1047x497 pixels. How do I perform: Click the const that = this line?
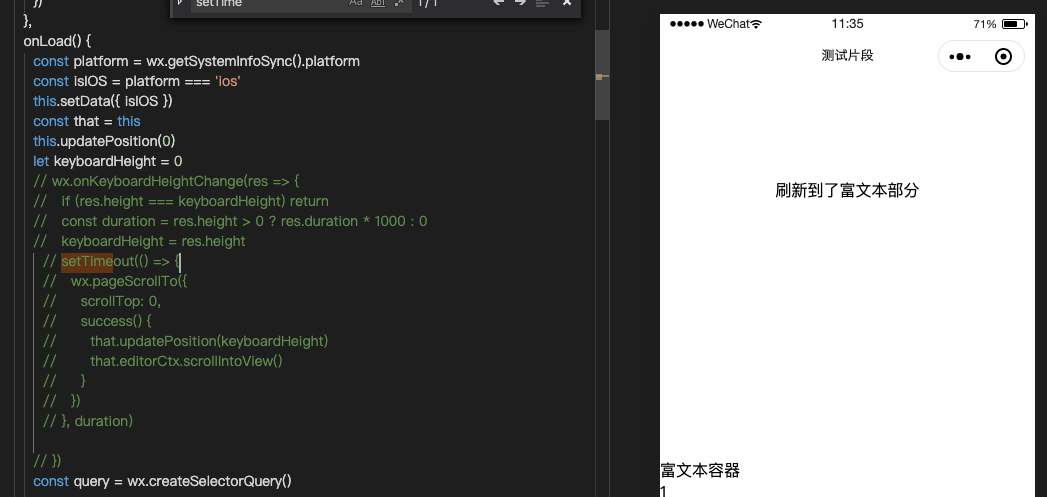(87, 121)
